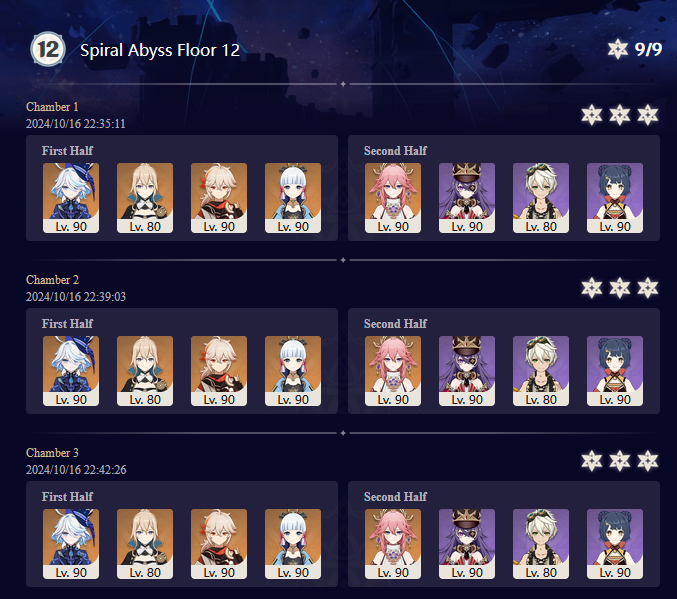
Task: Click Xiangling portrait in Chamber 3 Second Half
Action: coord(615,544)
